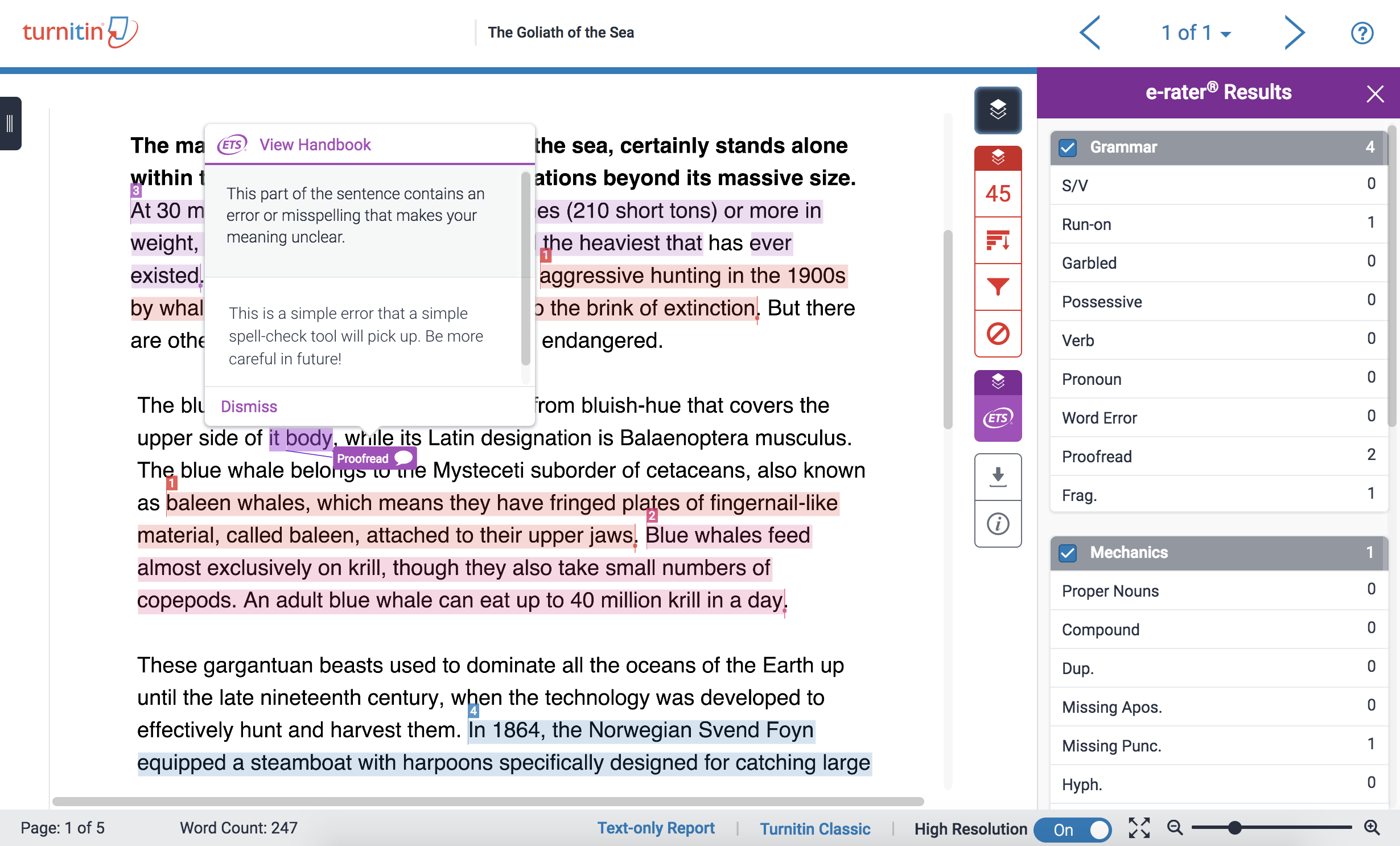The width and height of the screenshot is (1400, 846).
Task: Go to previous paper arrow
Action: point(1090,32)
